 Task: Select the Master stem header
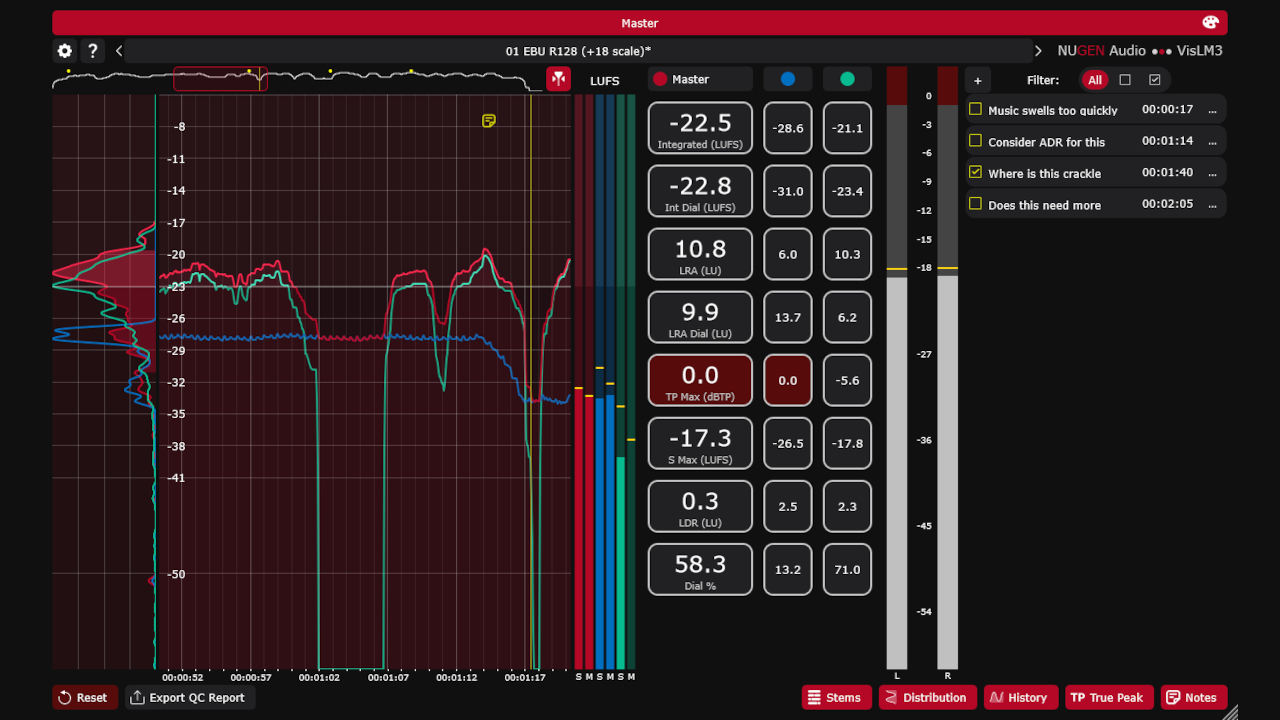[x=700, y=79]
